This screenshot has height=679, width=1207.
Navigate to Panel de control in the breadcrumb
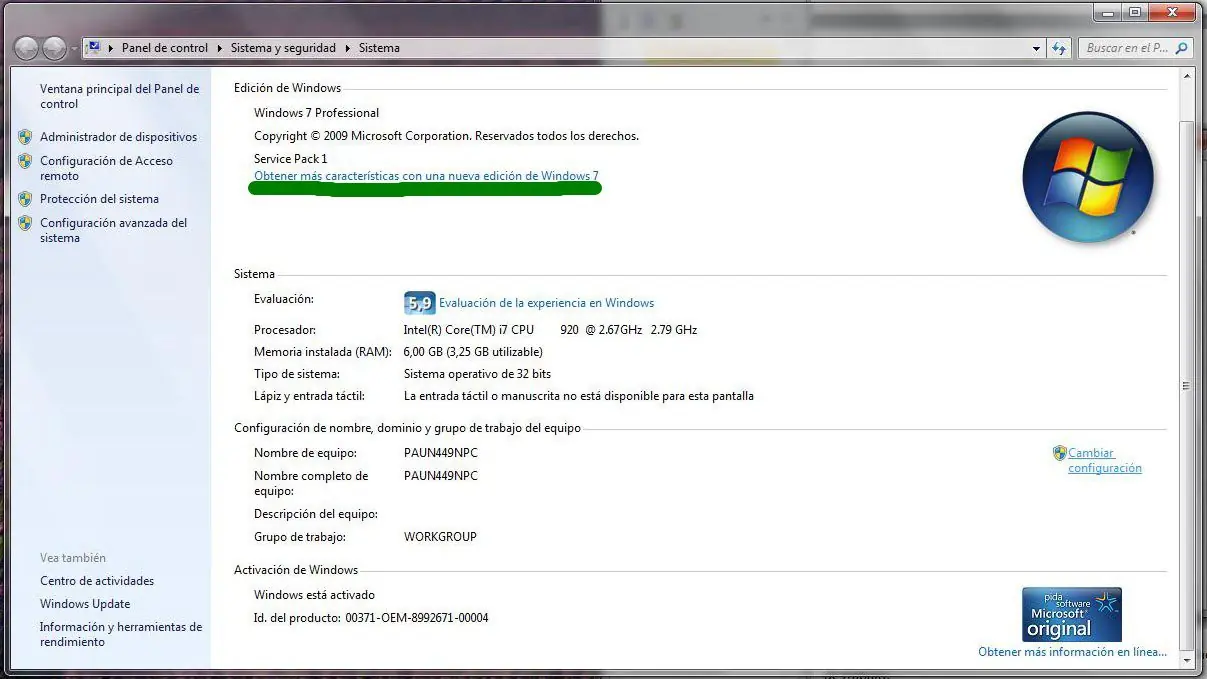click(x=164, y=47)
